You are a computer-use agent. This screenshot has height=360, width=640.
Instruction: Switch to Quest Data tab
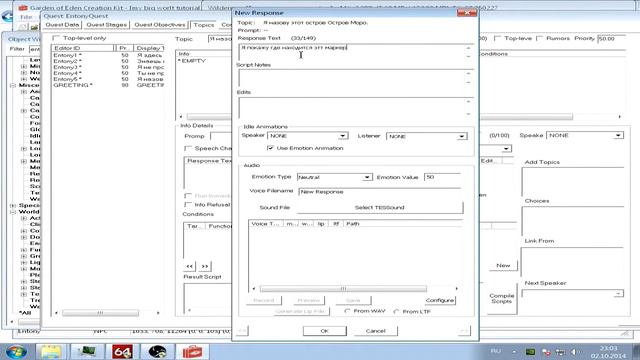(62, 25)
